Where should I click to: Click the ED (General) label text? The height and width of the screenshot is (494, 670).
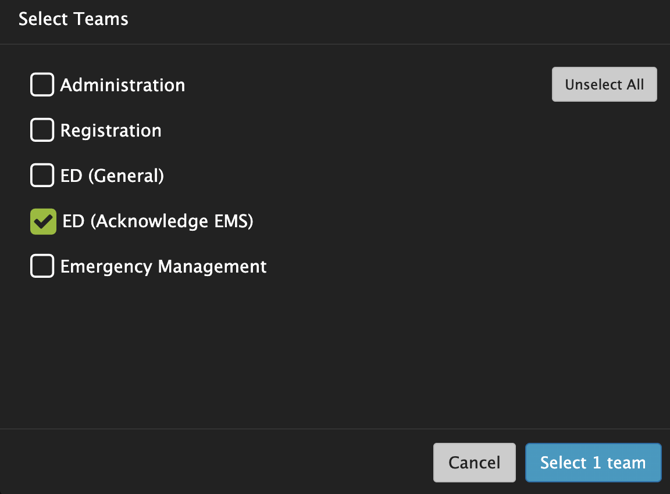click(112, 175)
